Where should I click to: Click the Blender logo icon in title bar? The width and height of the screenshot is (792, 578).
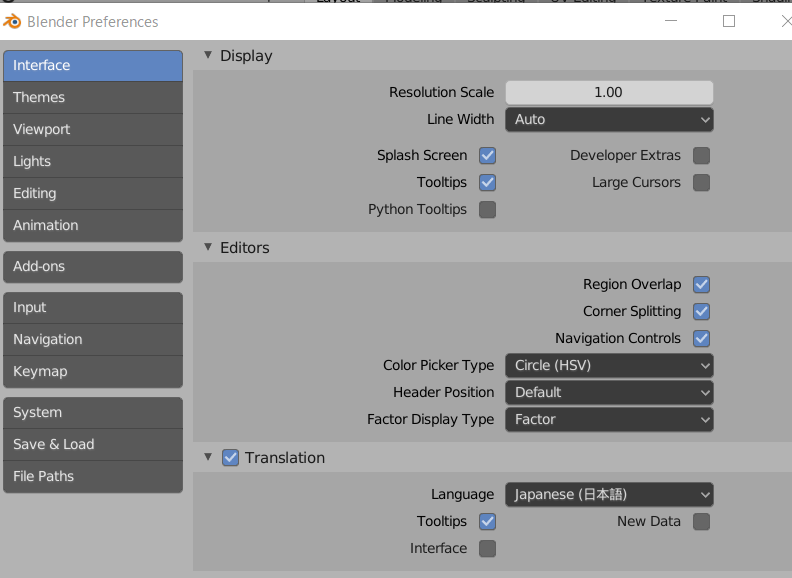[x=12, y=22]
